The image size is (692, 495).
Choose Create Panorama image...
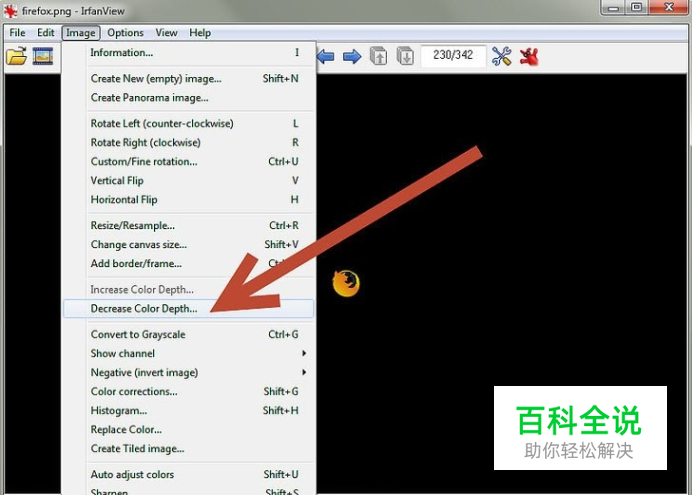(189, 98)
